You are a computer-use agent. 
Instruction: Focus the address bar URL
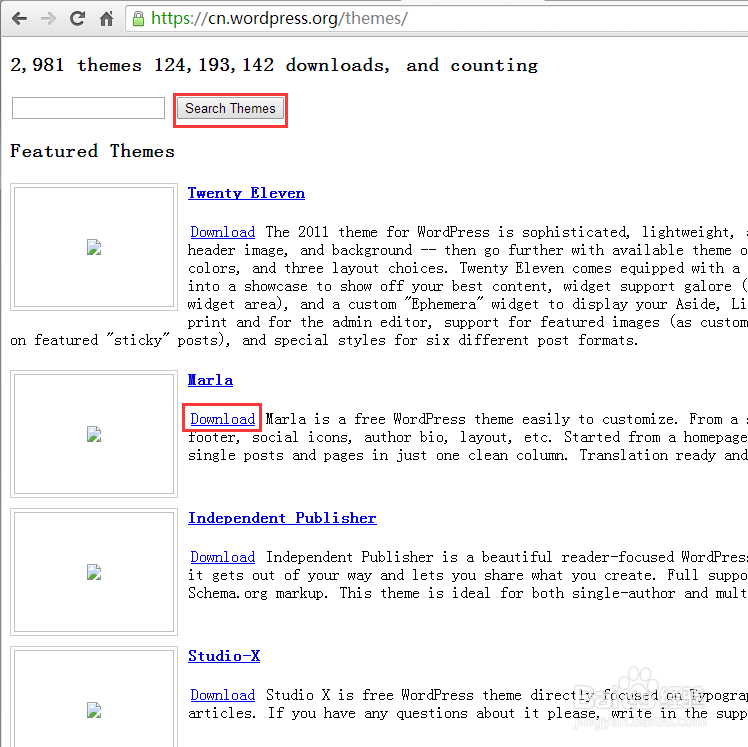[x=279, y=18]
